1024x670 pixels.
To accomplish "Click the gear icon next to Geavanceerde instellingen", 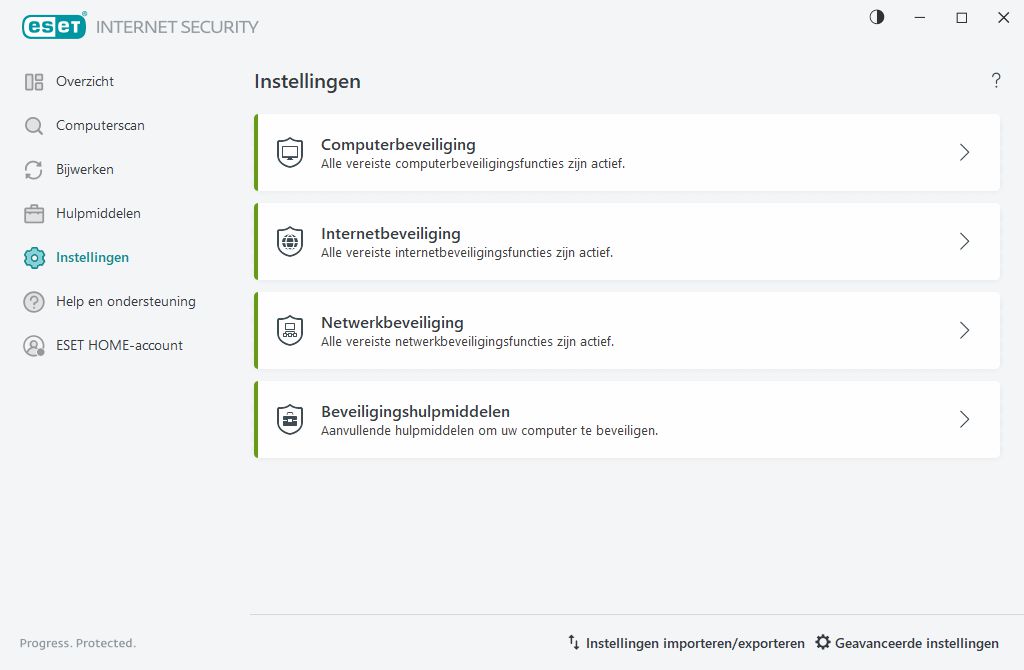I will pyautogui.click(x=823, y=643).
